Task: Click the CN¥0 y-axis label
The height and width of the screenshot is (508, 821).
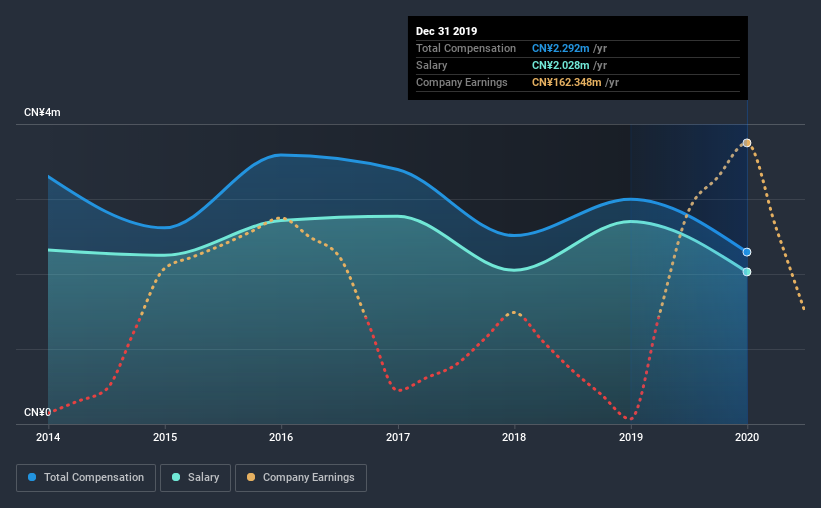Action: 38,412
